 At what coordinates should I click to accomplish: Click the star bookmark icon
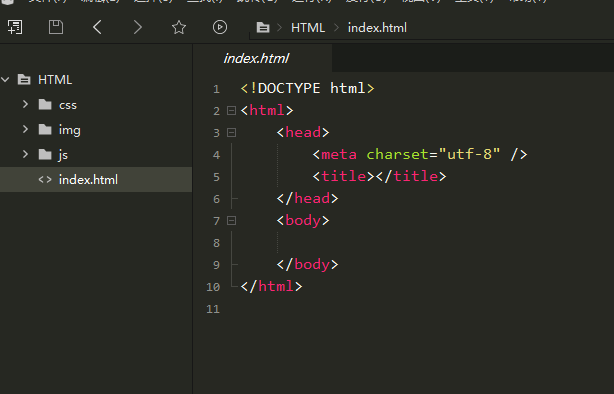click(x=179, y=27)
